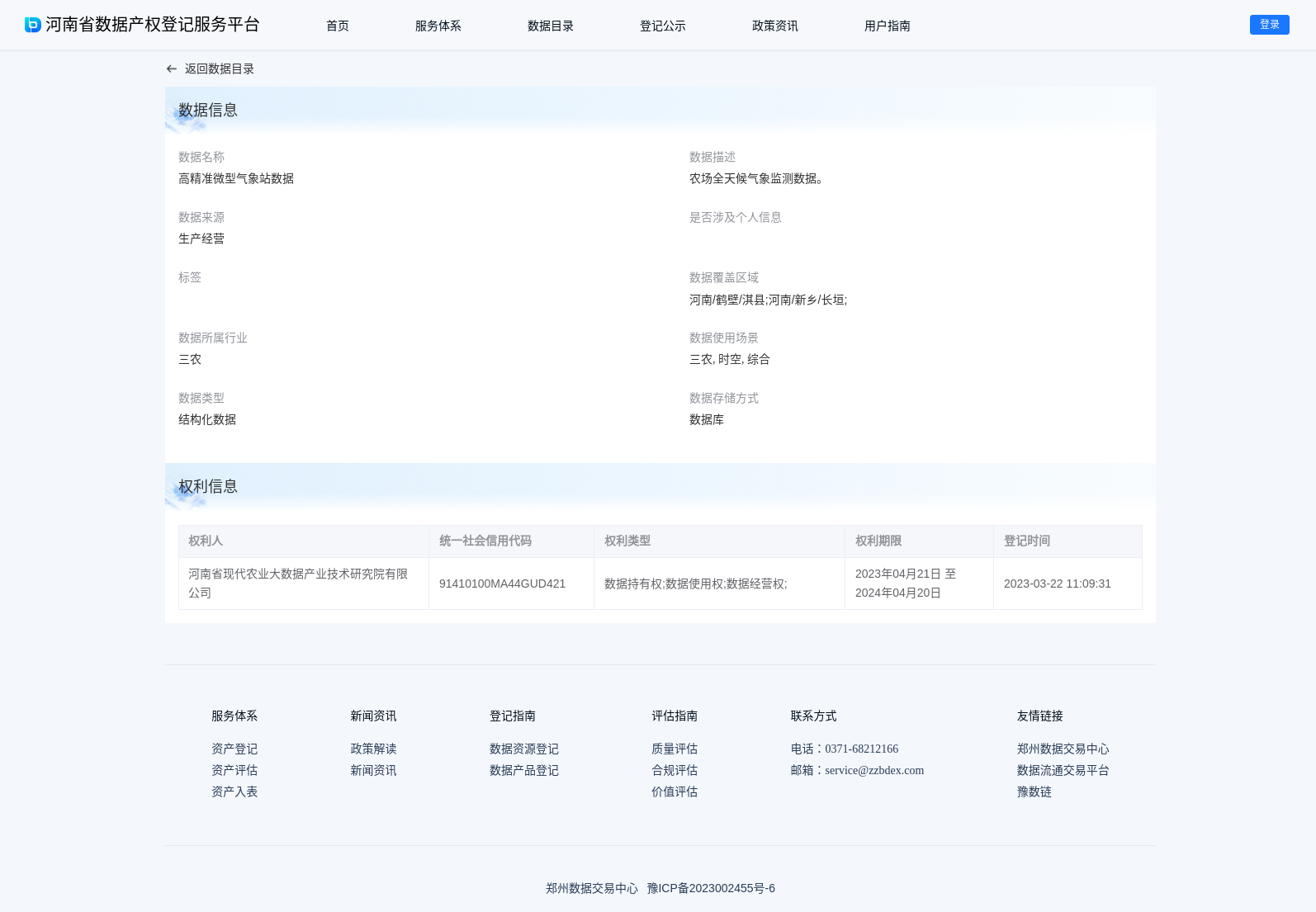Open the 数据流通交易平台 link
This screenshot has height=912, width=1316.
pos(1063,770)
